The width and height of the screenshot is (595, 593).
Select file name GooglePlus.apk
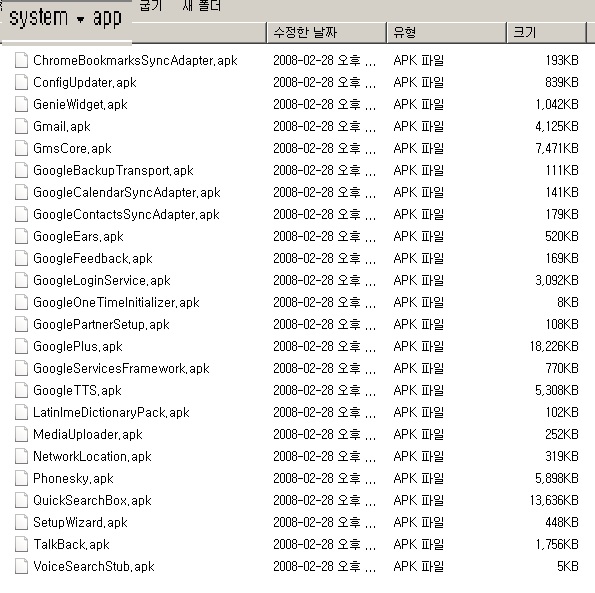[78, 346]
